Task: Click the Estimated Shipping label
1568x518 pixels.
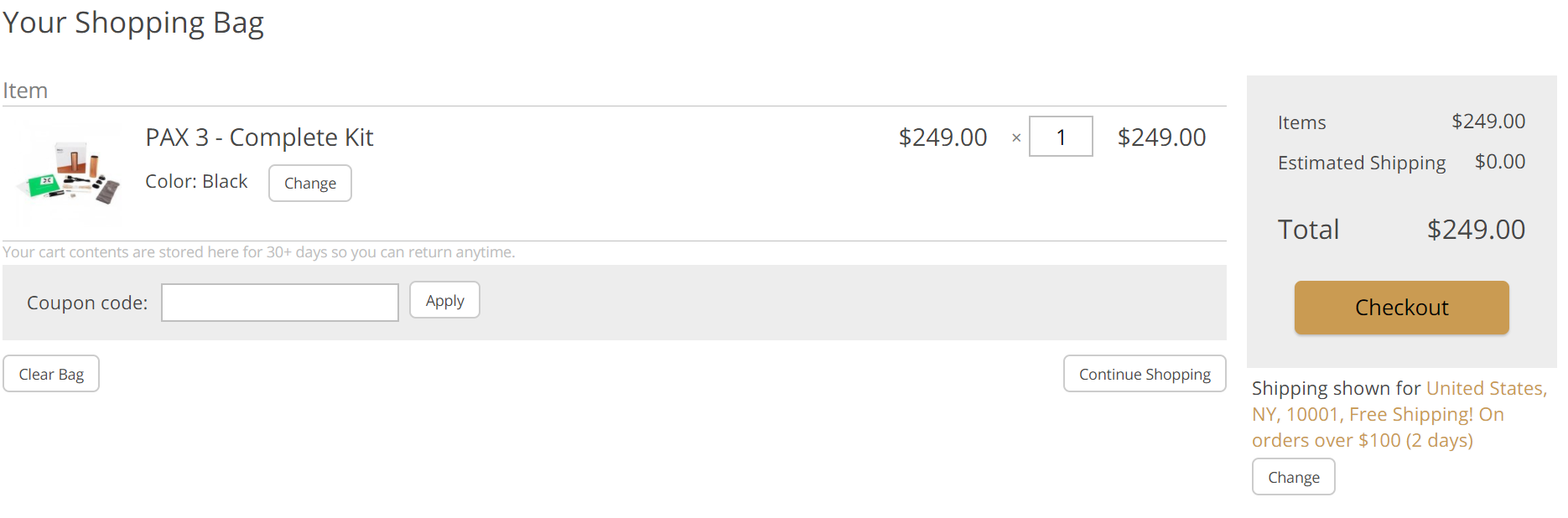Action: (1362, 163)
